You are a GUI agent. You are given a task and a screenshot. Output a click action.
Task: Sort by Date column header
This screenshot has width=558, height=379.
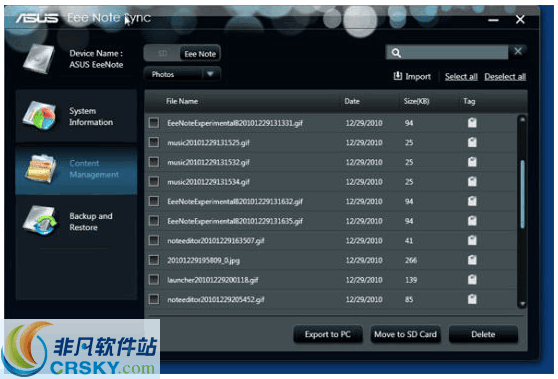click(352, 101)
